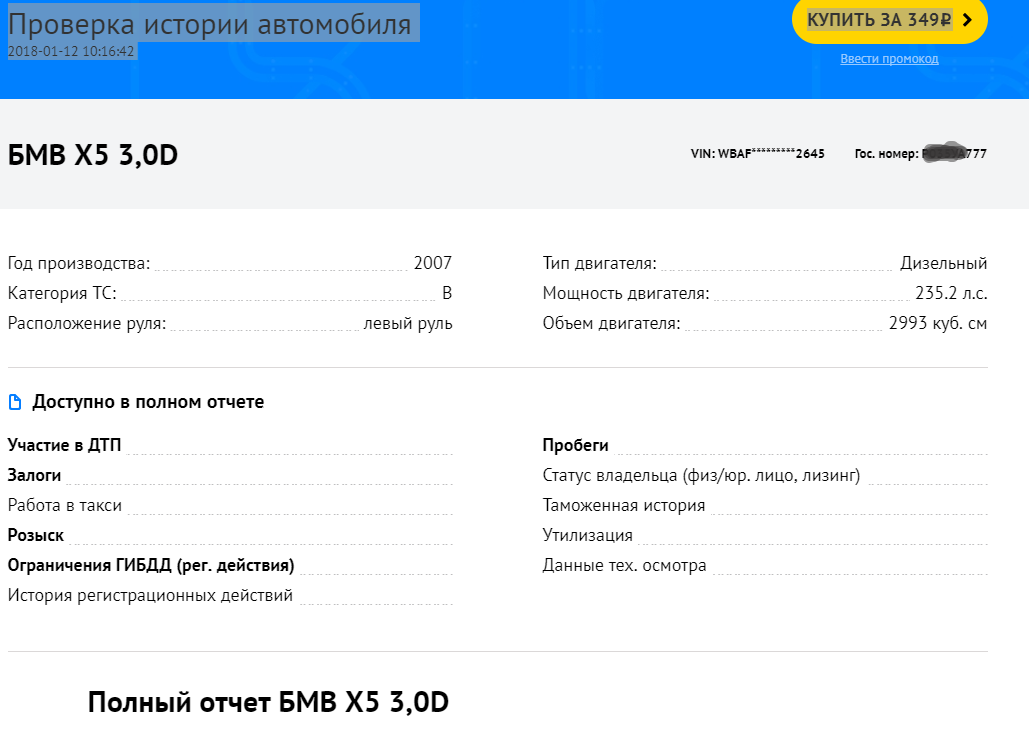This screenshot has width=1029, height=742.
Task: Click the 'БМВ X5 3,0D' car heading
Action: [x=93, y=155]
